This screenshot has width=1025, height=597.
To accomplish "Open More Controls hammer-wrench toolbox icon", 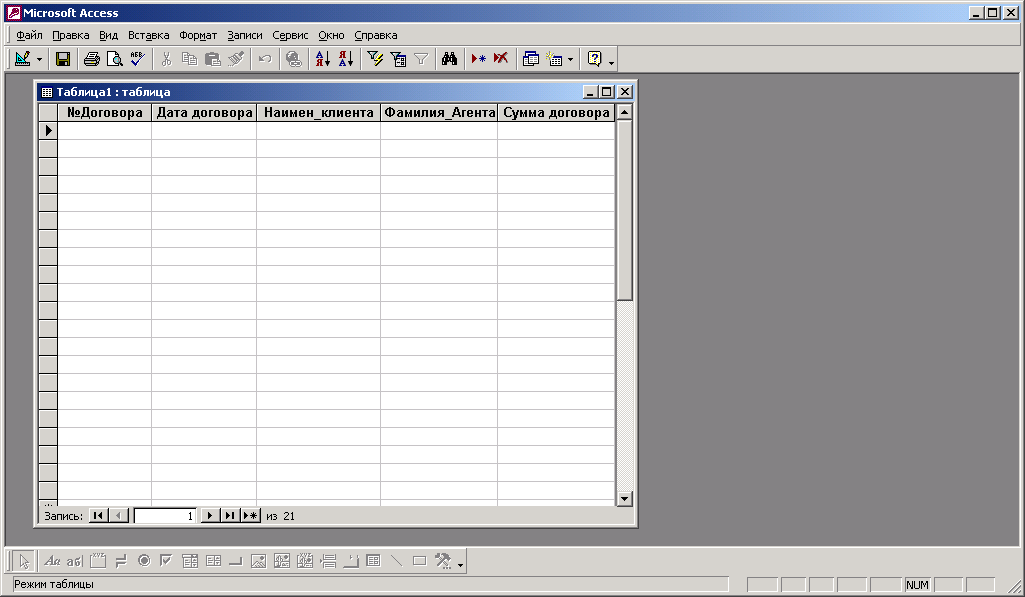I will 443,561.
